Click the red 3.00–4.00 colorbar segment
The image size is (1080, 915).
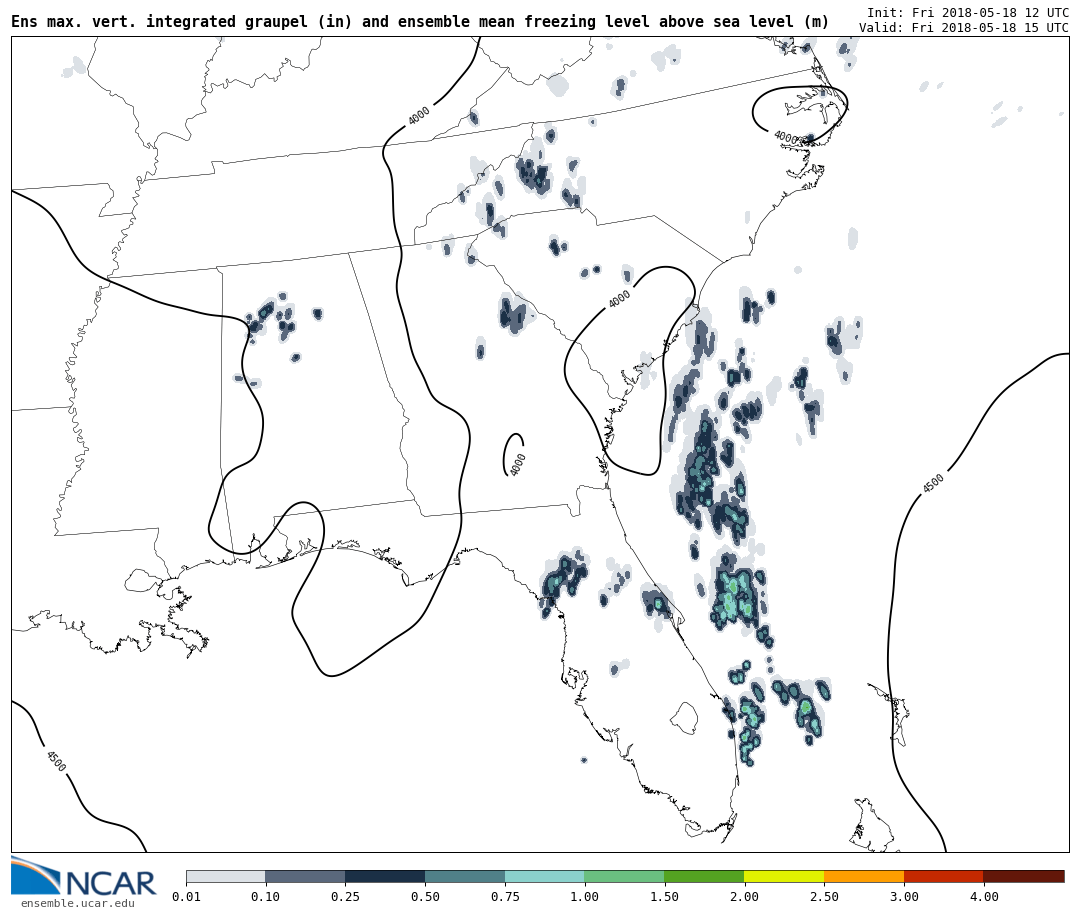[944, 876]
